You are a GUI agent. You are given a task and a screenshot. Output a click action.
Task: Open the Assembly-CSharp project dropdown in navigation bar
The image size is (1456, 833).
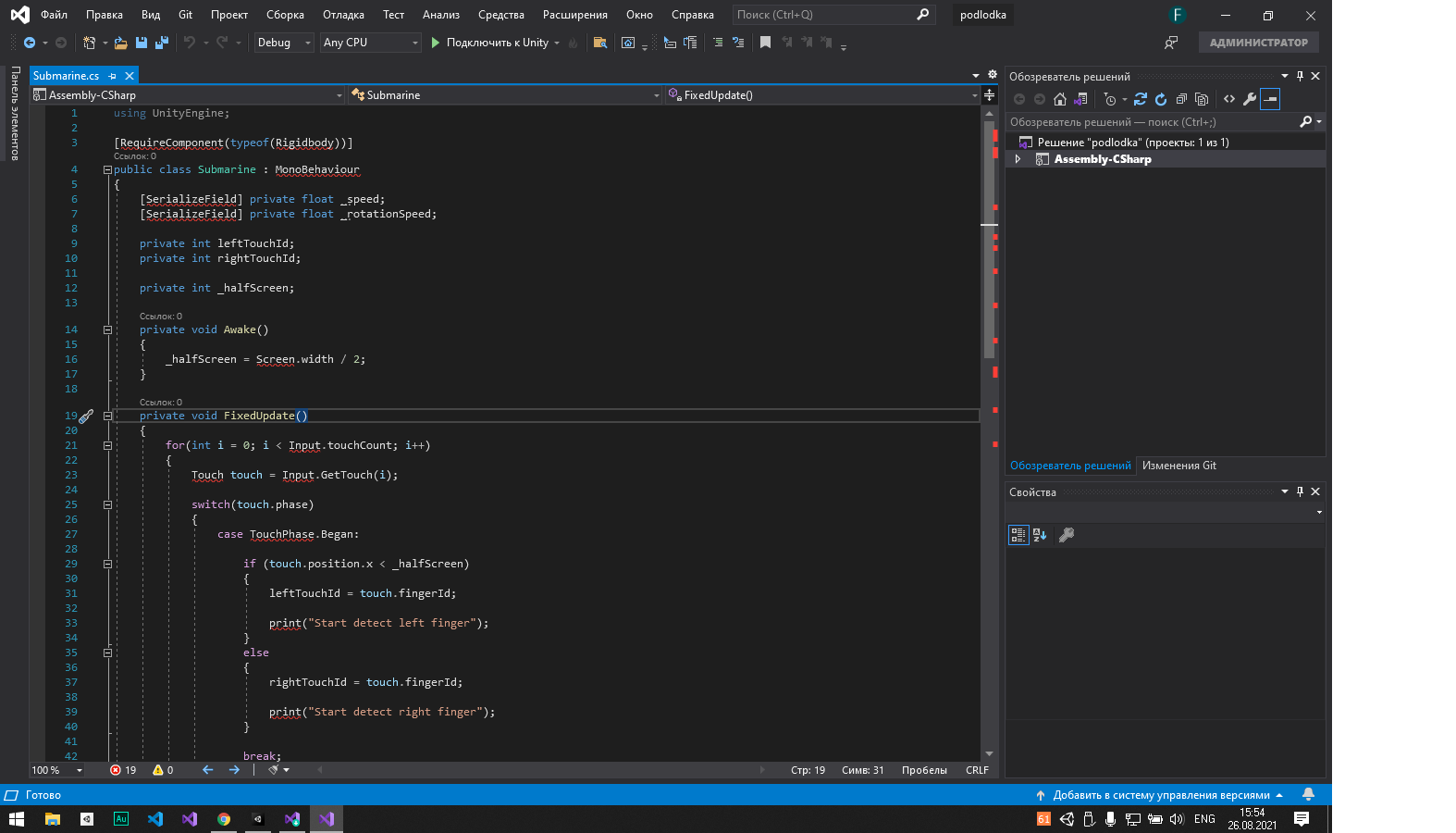[188, 94]
